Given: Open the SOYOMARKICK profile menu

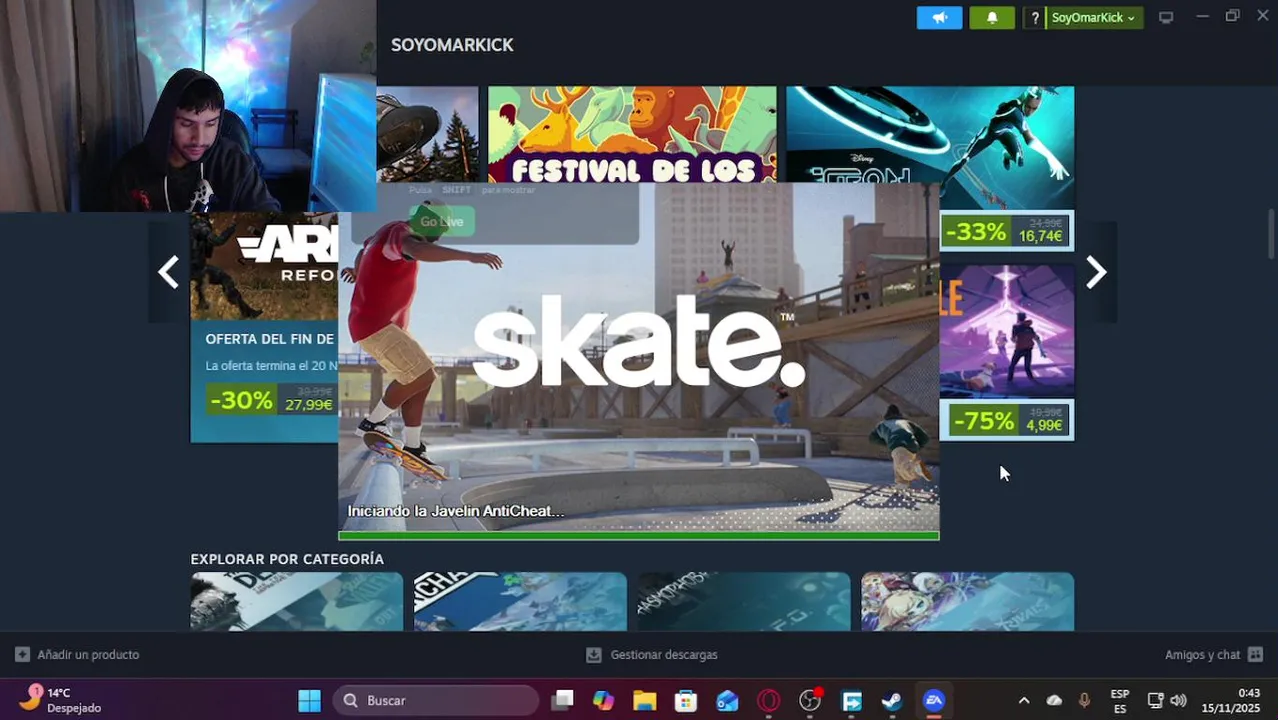Looking at the screenshot, I should 452,45.
